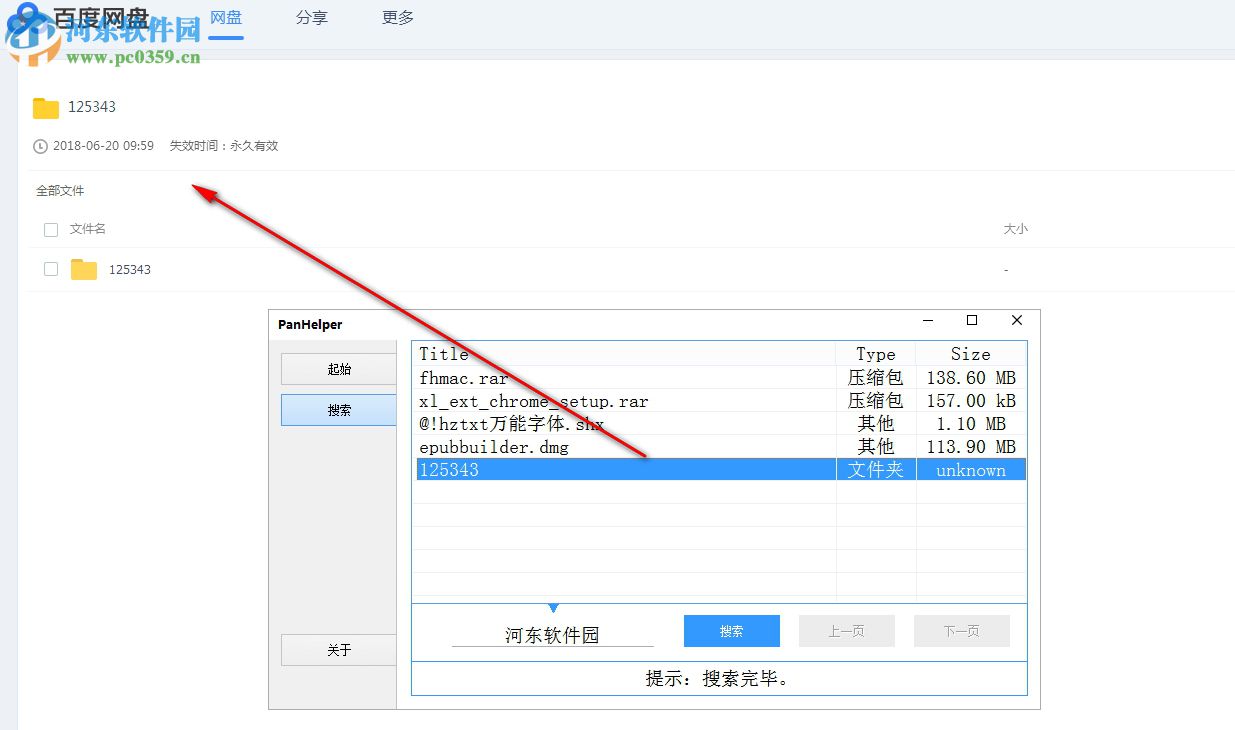The height and width of the screenshot is (730, 1235).
Task: Check the checkbox next to folder 125343
Action: click(x=50, y=269)
